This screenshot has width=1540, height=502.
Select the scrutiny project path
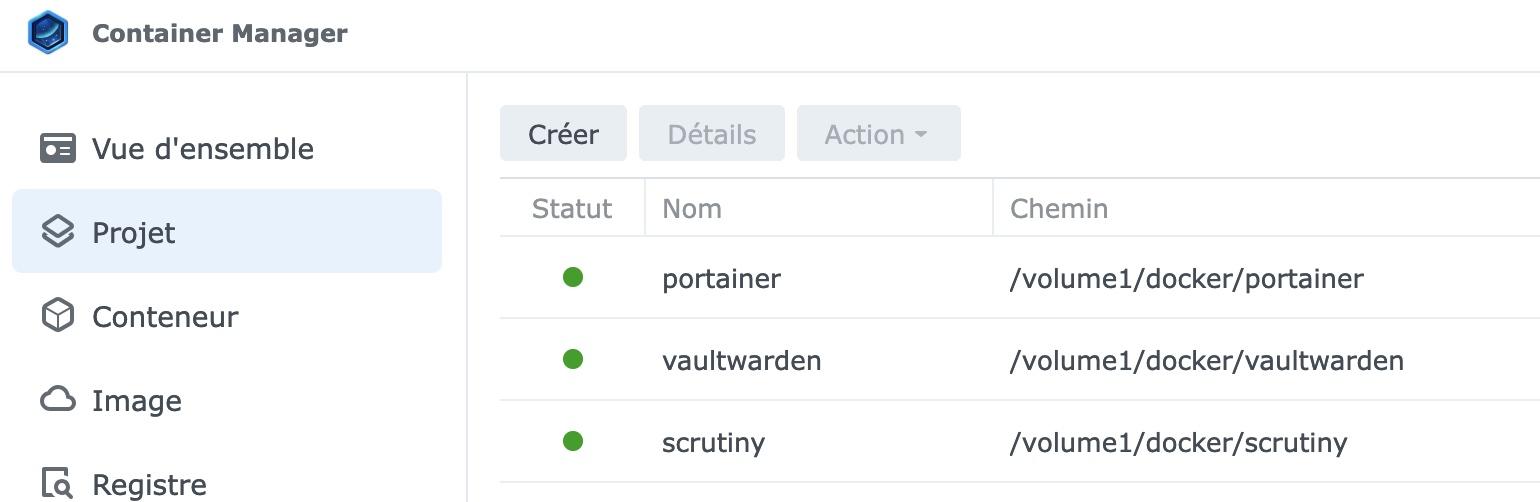tap(1178, 442)
